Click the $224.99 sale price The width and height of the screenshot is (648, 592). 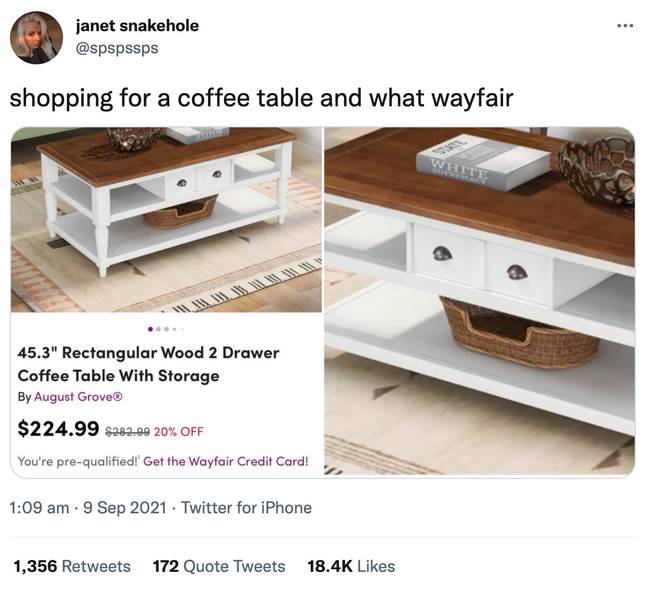pos(58,428)
